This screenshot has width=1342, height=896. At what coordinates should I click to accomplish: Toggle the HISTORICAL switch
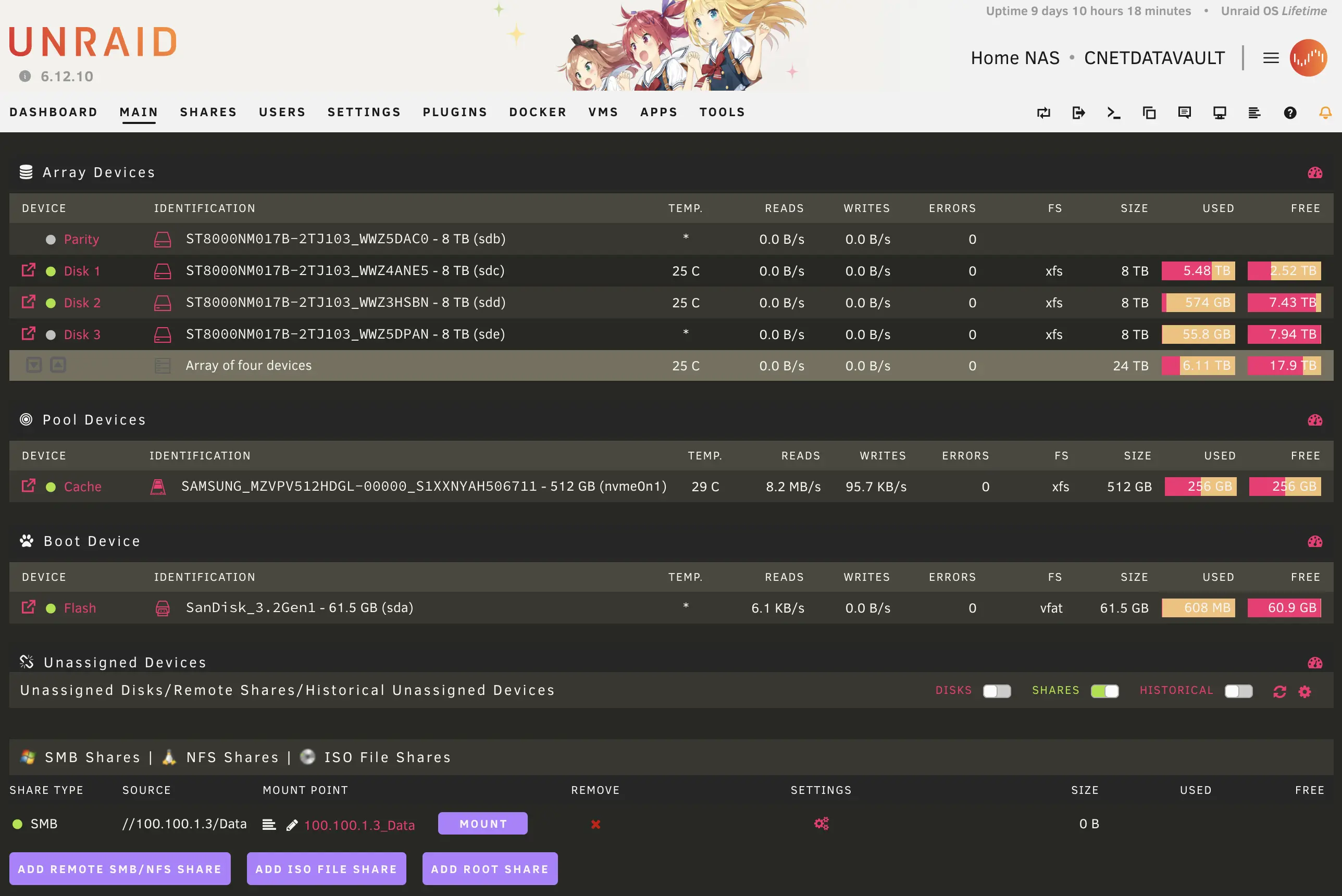[1239, 691]
